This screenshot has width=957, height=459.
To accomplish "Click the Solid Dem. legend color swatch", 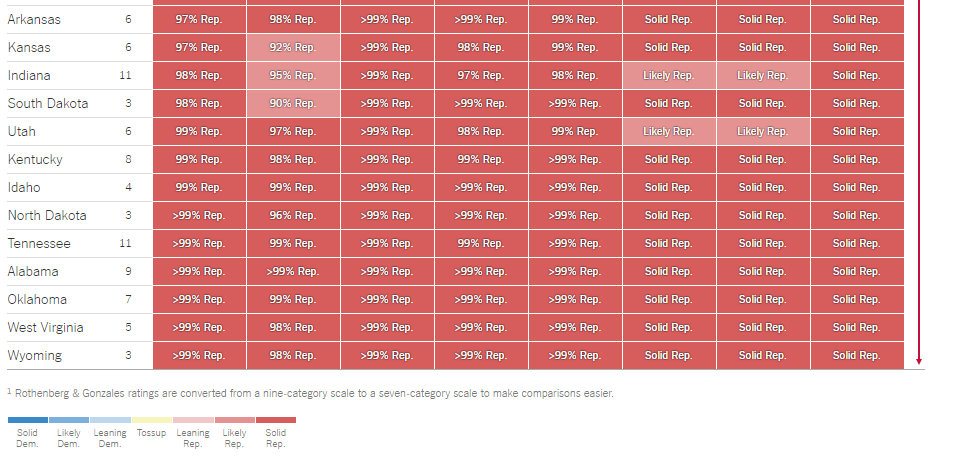I will (x=27, y=420).
